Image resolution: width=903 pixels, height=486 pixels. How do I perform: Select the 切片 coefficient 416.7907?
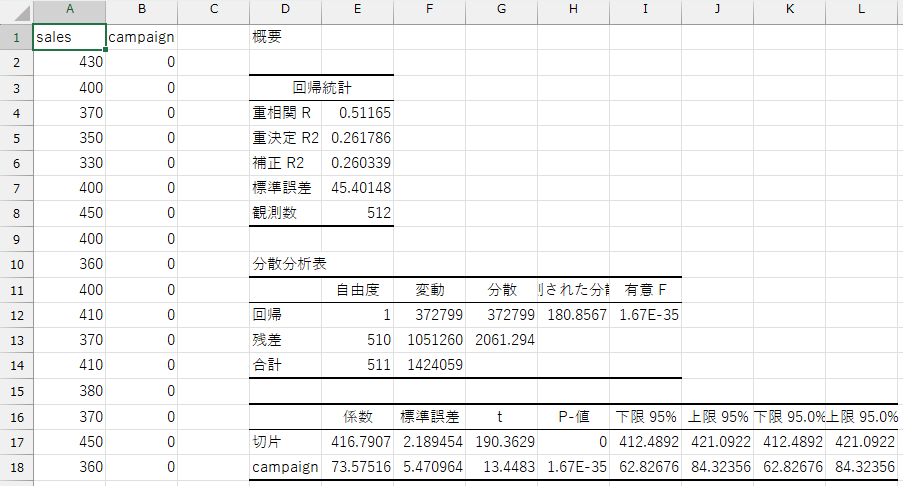357,440
